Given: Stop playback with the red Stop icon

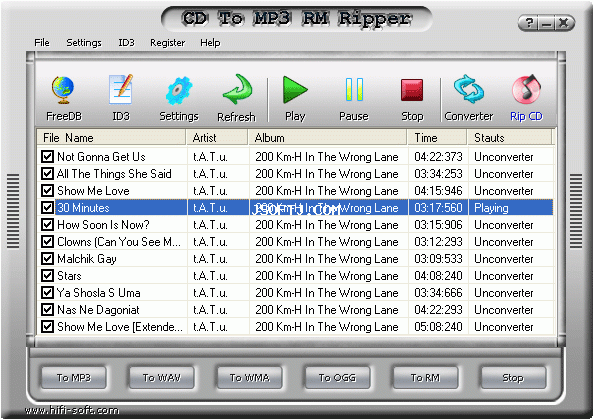Looking at the screenshot, I should (x=412, y=90).
